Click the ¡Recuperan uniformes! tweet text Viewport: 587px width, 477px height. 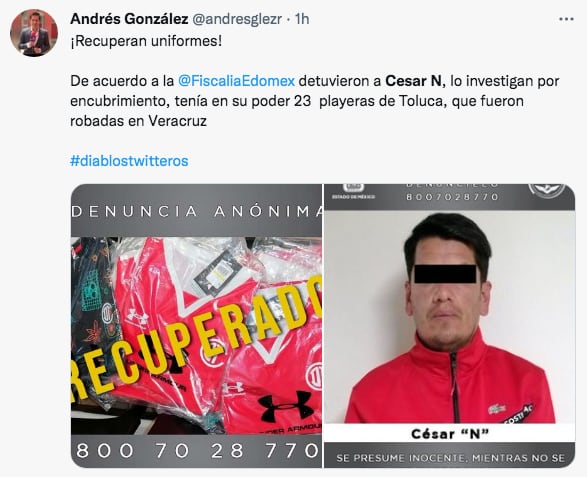[x=146, y=41]
